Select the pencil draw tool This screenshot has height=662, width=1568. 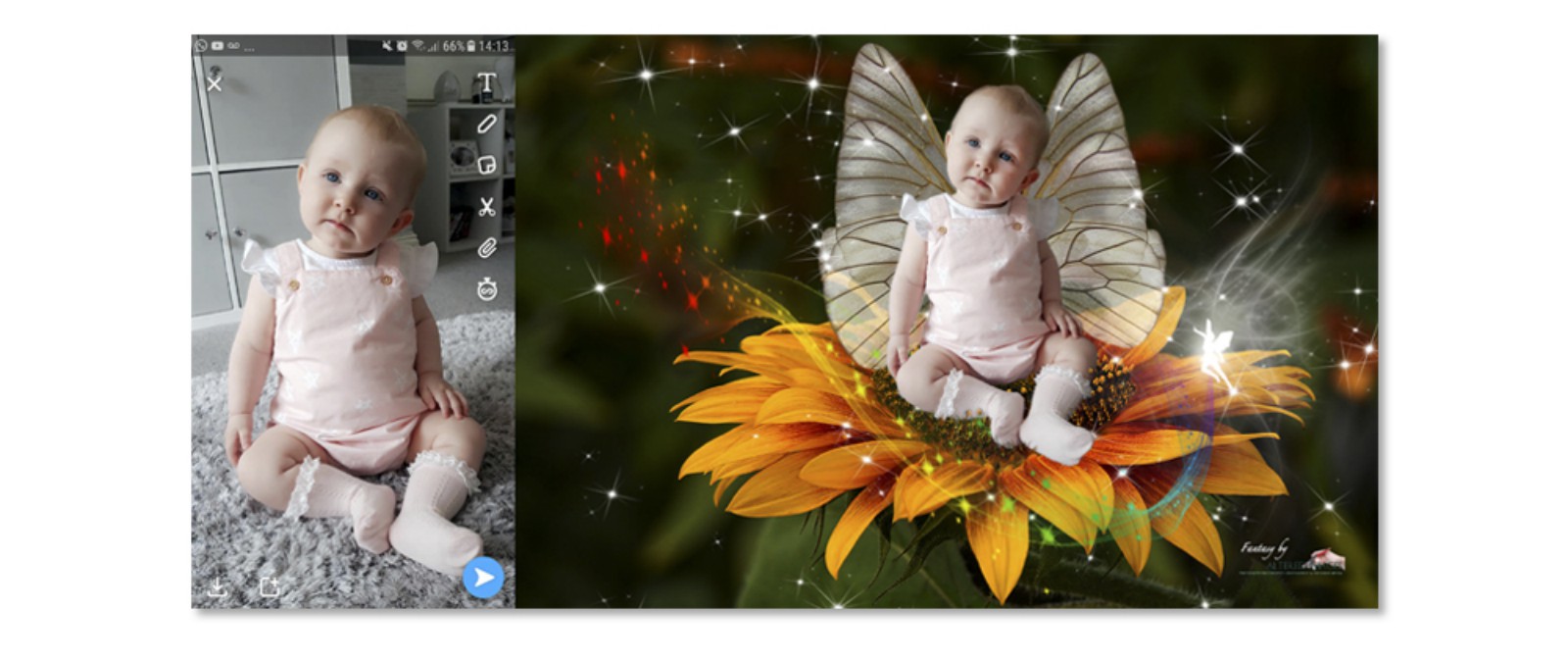click(x=486, y=125)
